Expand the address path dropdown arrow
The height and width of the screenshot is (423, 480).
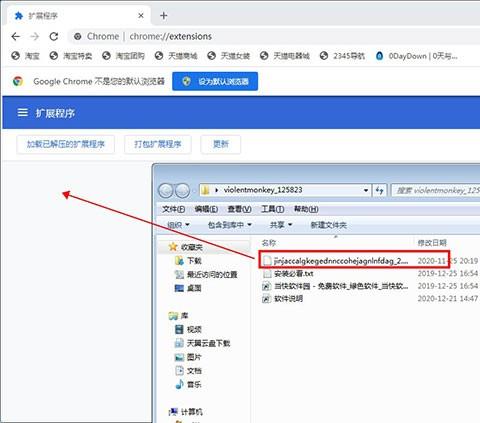366,190
